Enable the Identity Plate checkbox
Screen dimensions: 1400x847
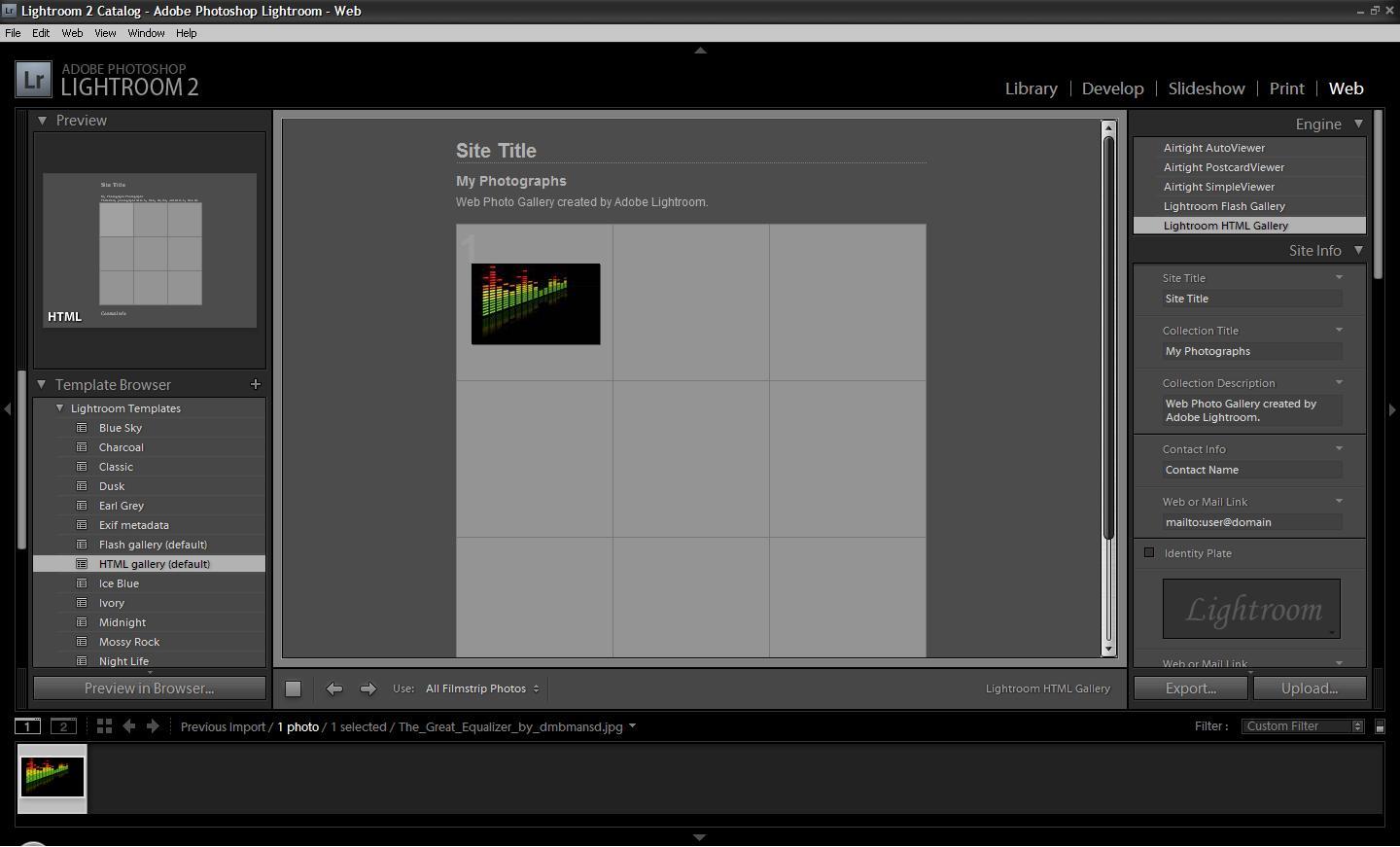pyautogui.click(x=1149, y=552)
